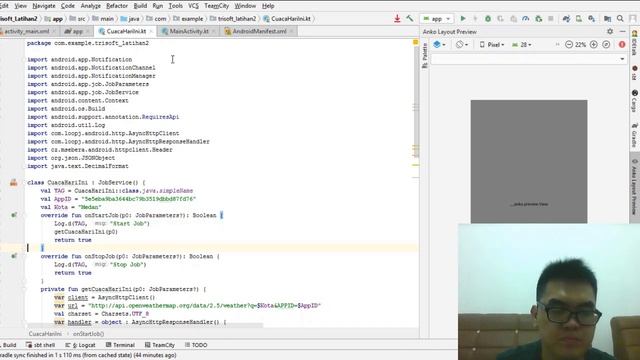Open the Pixel device dropdown
This screenshot has width=640, height=360.
tap(492, 44)
